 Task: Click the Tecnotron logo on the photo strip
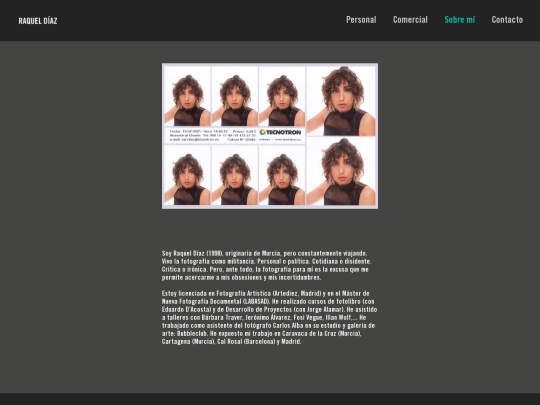[x=280, y=132]
